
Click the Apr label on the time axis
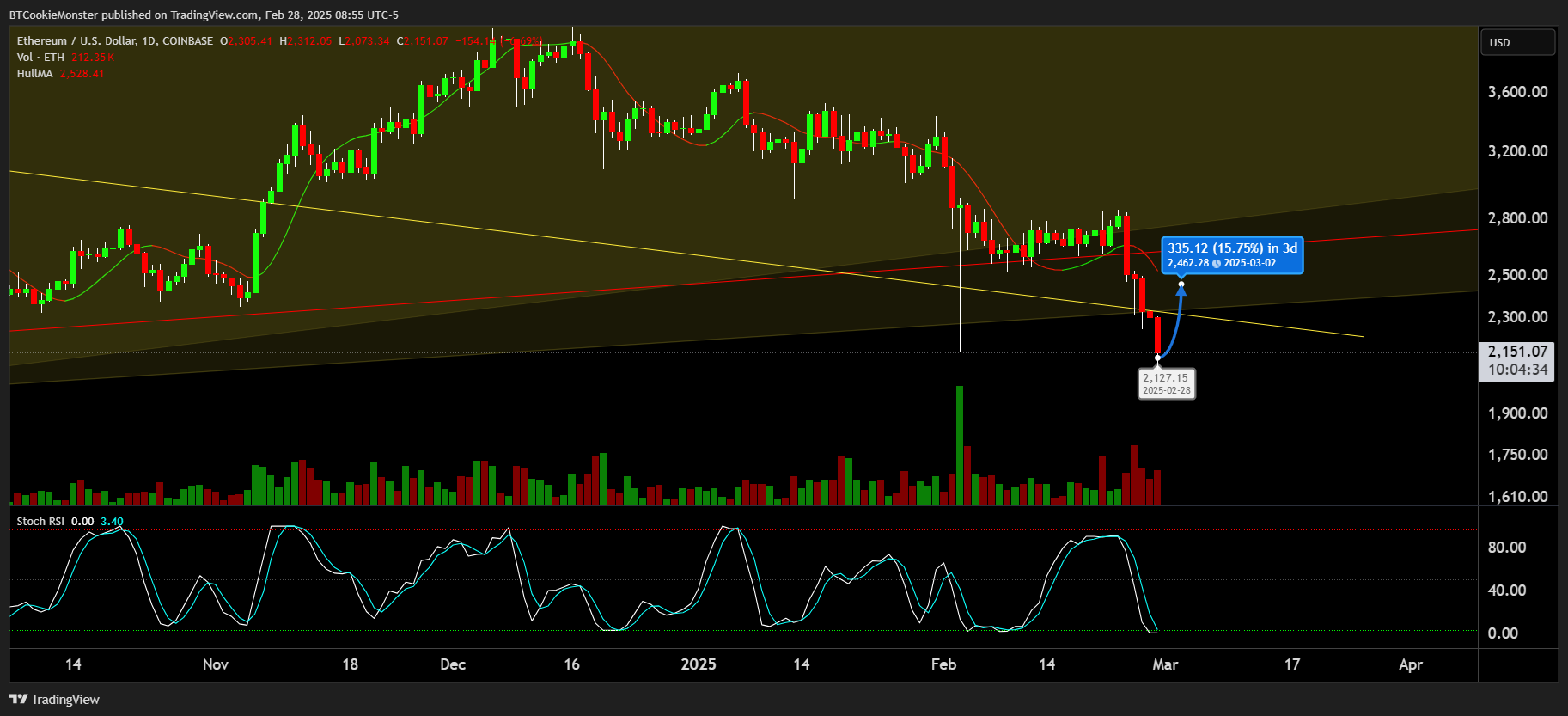(1411, 664)
